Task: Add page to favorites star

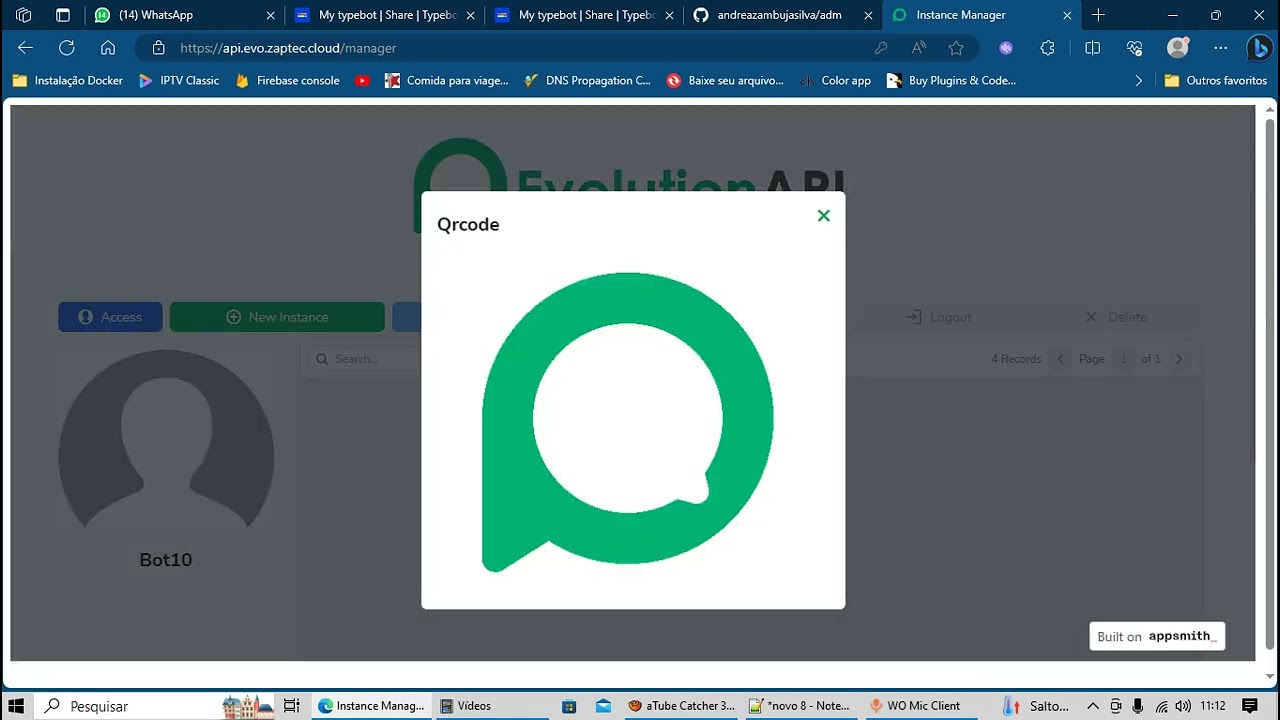Action: [x=956, y=48]
